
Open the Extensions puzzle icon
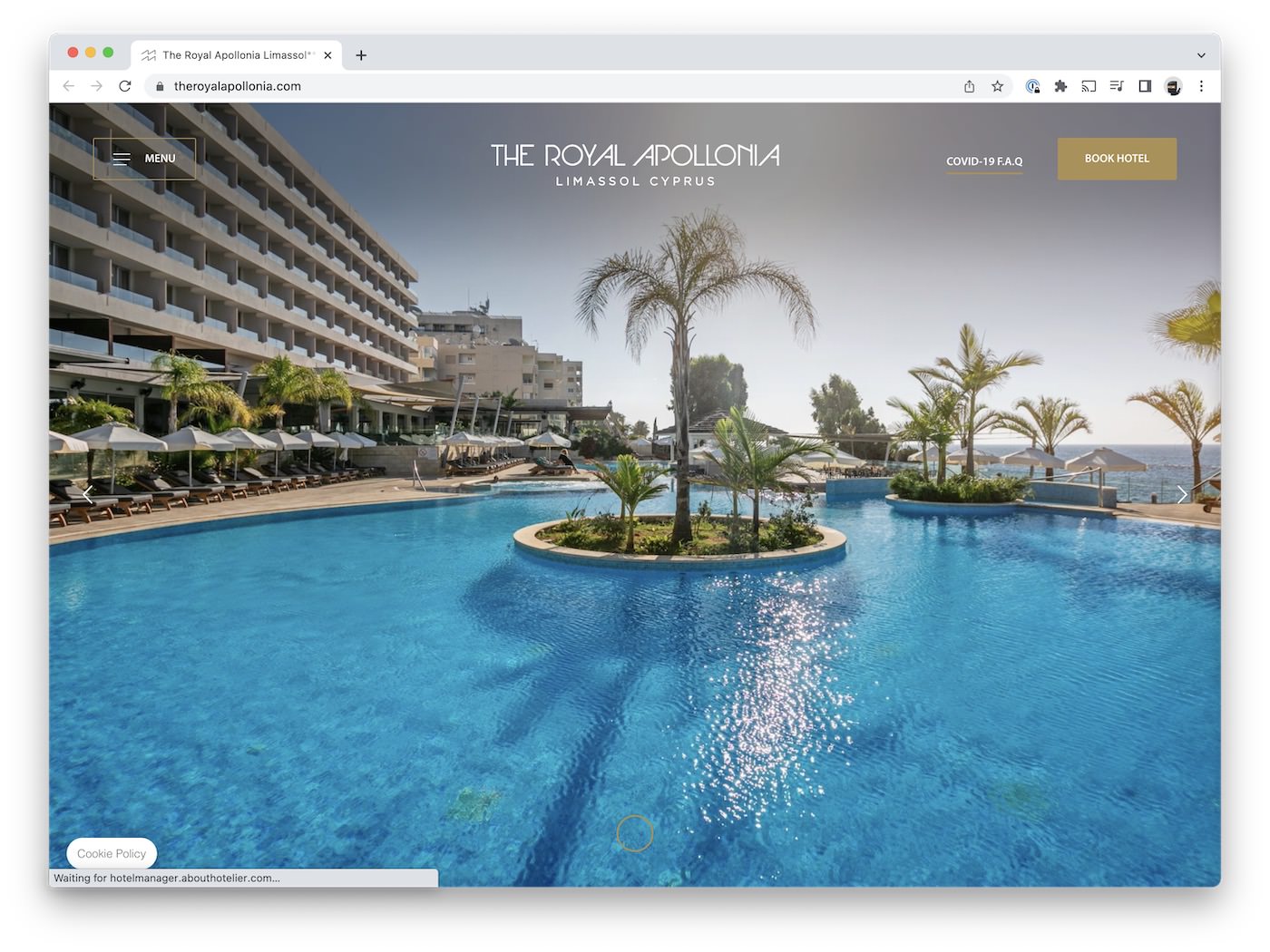coord(1060,86)
